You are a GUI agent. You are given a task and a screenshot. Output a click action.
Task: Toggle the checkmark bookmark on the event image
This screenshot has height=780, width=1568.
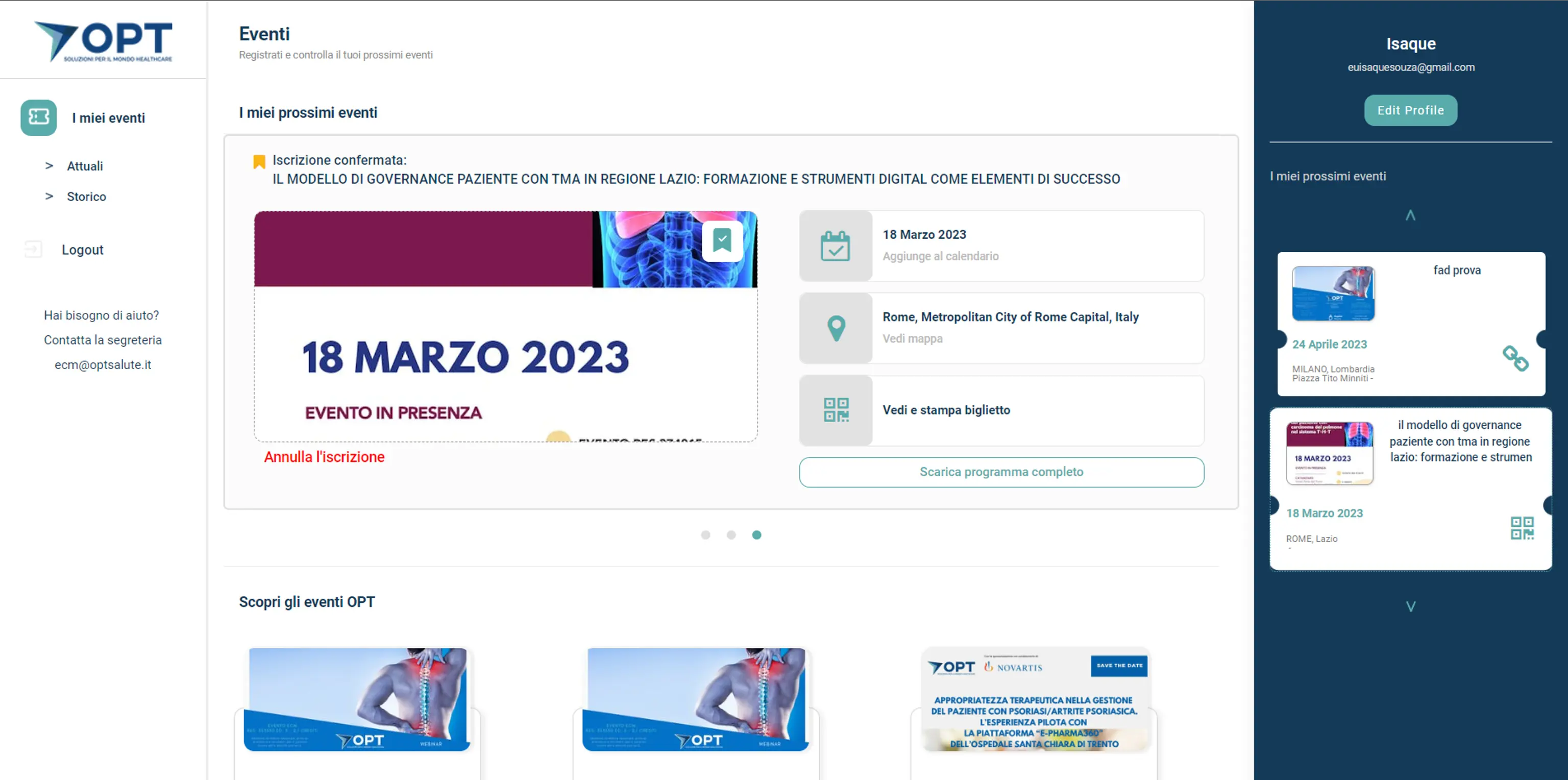[x=723, y=240]
